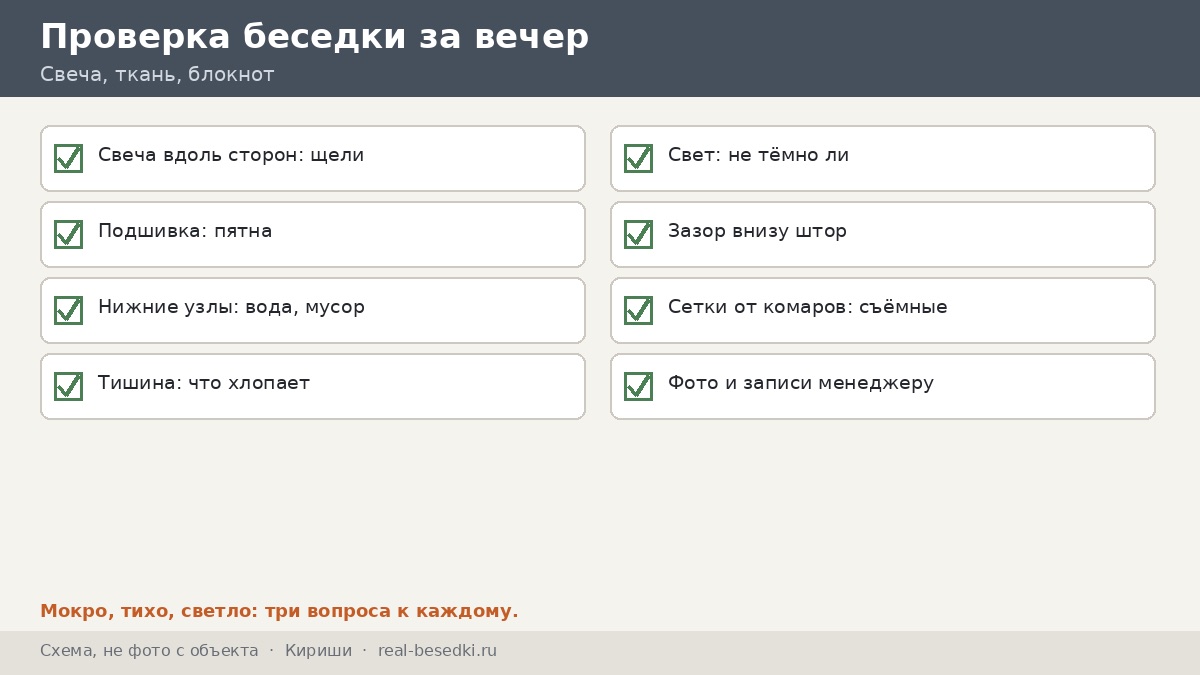Click the 'Свеча вдоль сторон: щели' item text
The image size is (1200, 675).
point(231,155)
